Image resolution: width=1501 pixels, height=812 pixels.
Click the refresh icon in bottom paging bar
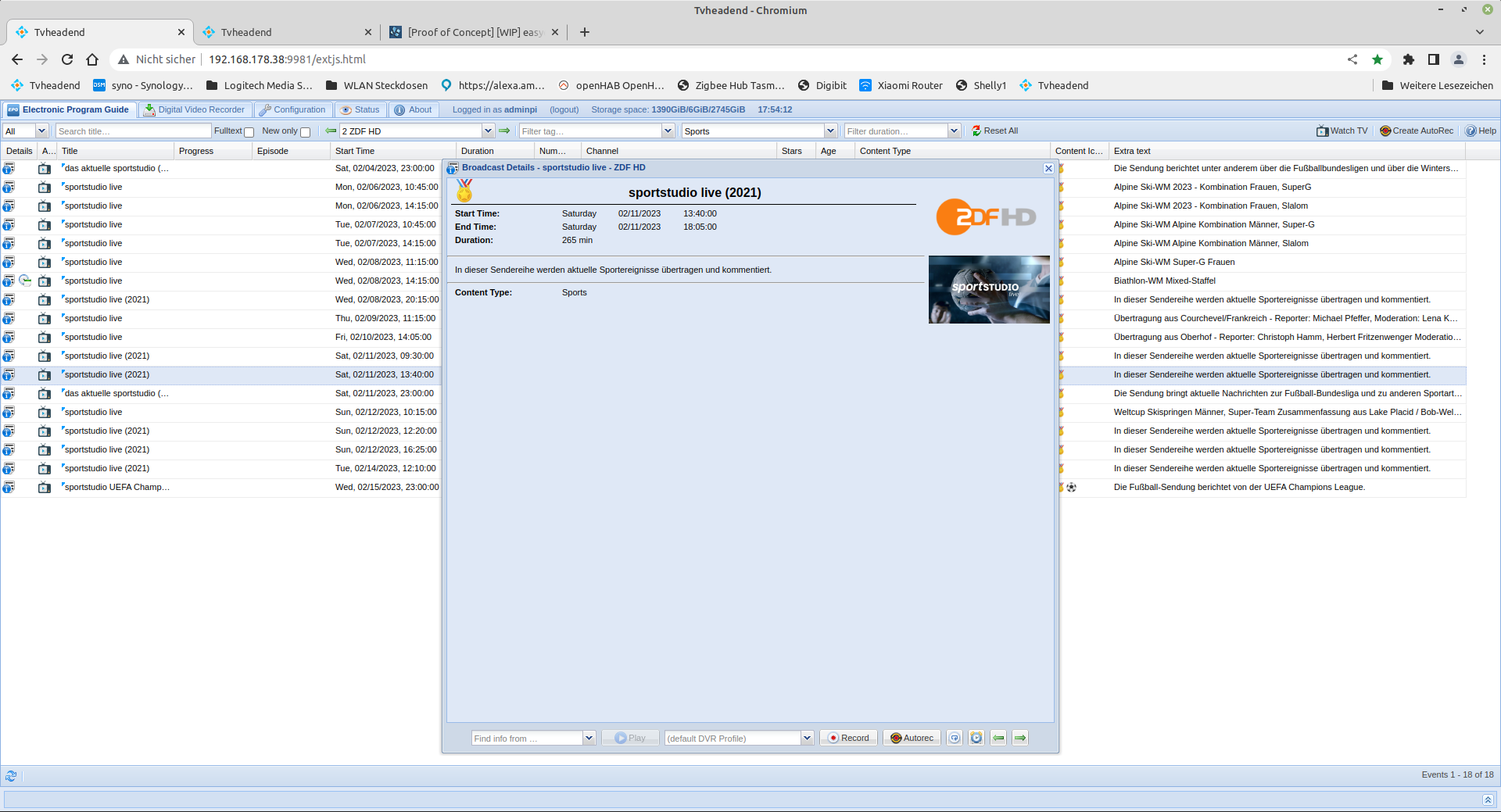[x=11, y=776]
